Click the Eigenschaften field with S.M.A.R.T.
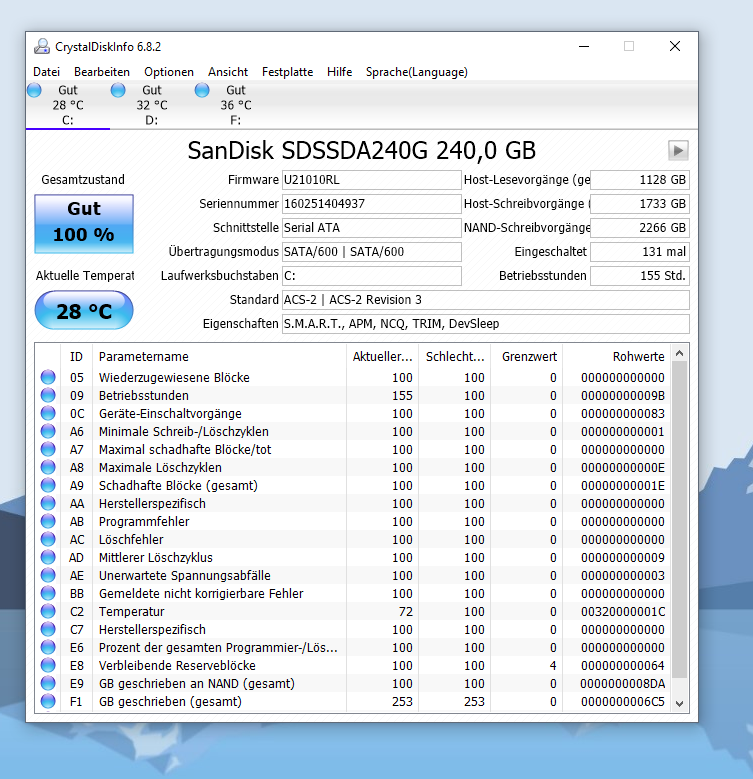This screenshot has width=753, height=779. (486, 323)
